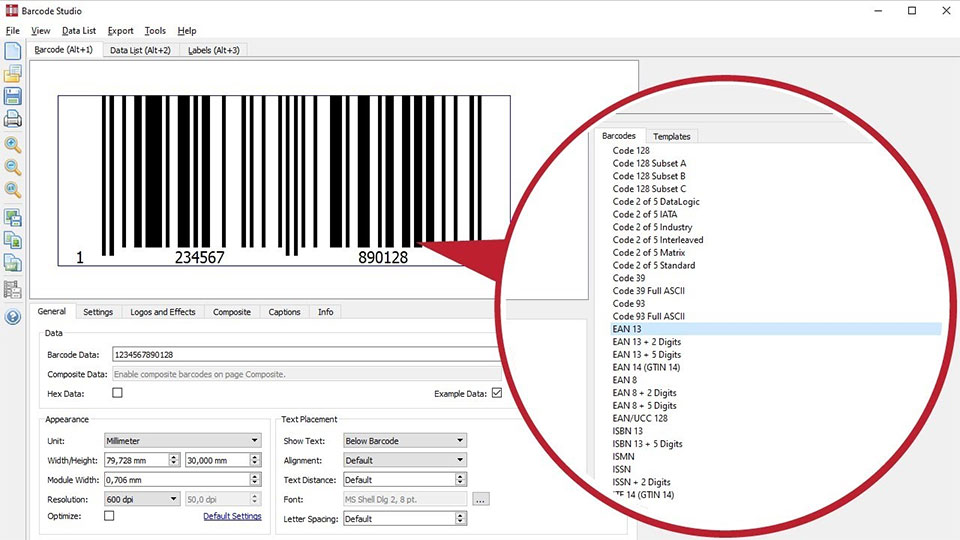Open help via question mark icon
Image resolution: width=960 pixels, height=540 pixels.
click(12, 317)
